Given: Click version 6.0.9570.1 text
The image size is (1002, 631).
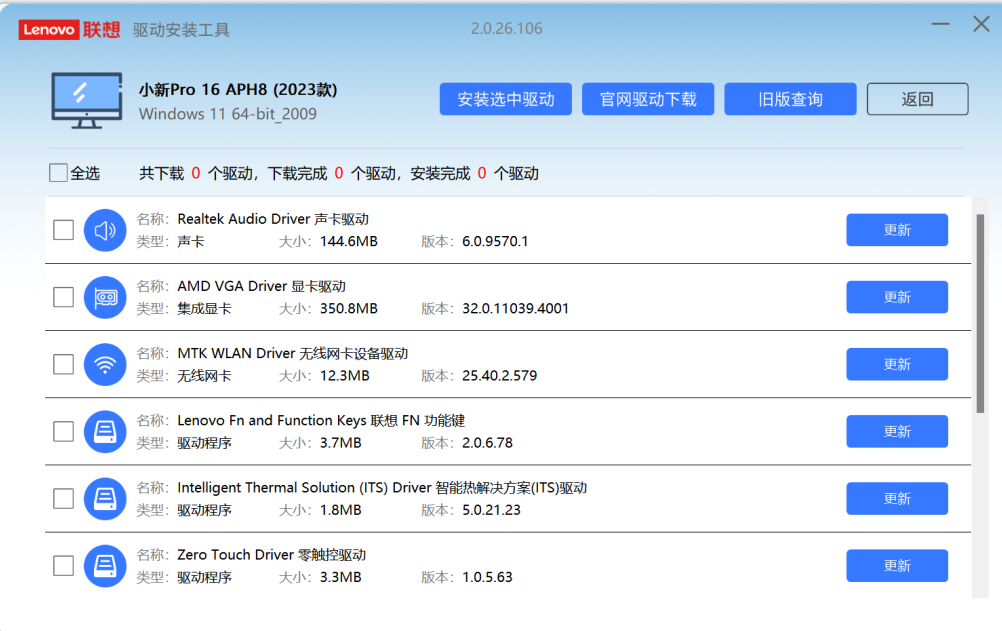Looking at the screenshot, I should pos(495,242).
